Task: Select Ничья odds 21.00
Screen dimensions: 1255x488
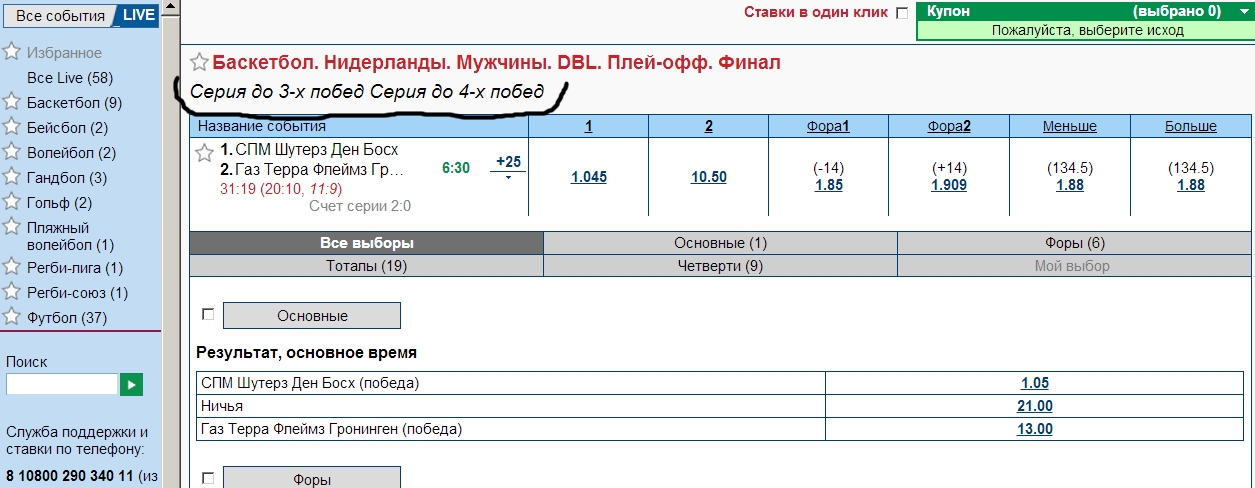Action: (x=1036, y=406)
